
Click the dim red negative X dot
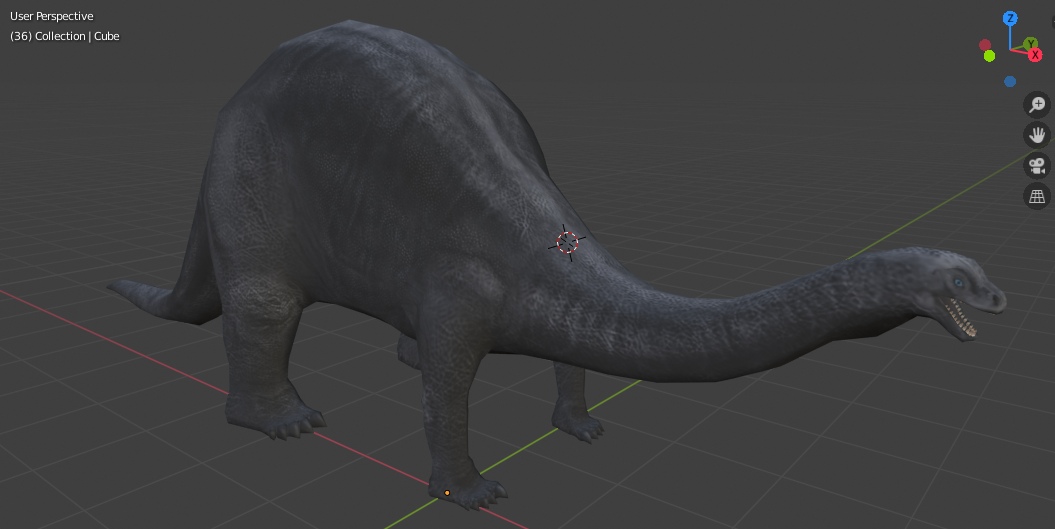(x=985, y=45)
